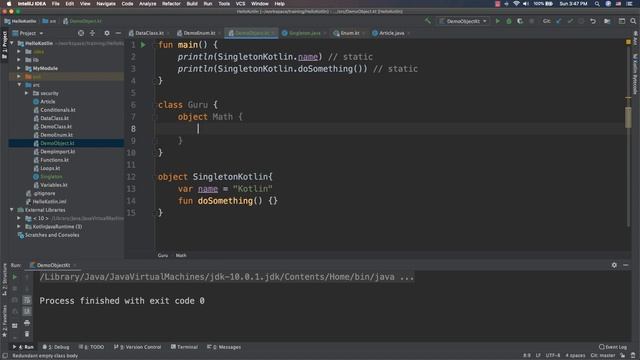The width and height of the screenshot is (640, 360).
Task: Clear all Run console output with trash icon
Action: pos(27,334)
